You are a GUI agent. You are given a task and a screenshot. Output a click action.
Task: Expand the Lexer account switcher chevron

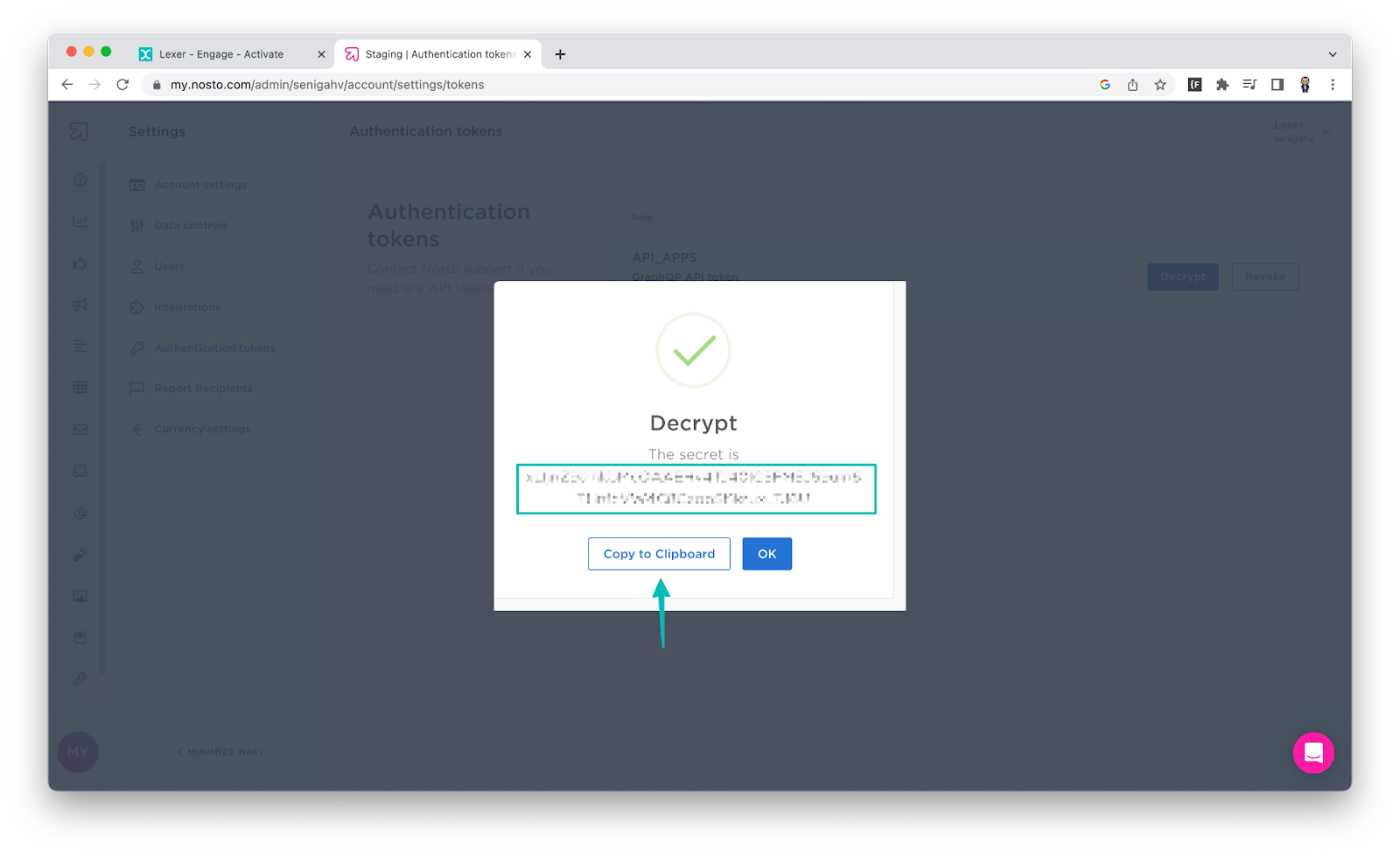1326,131
